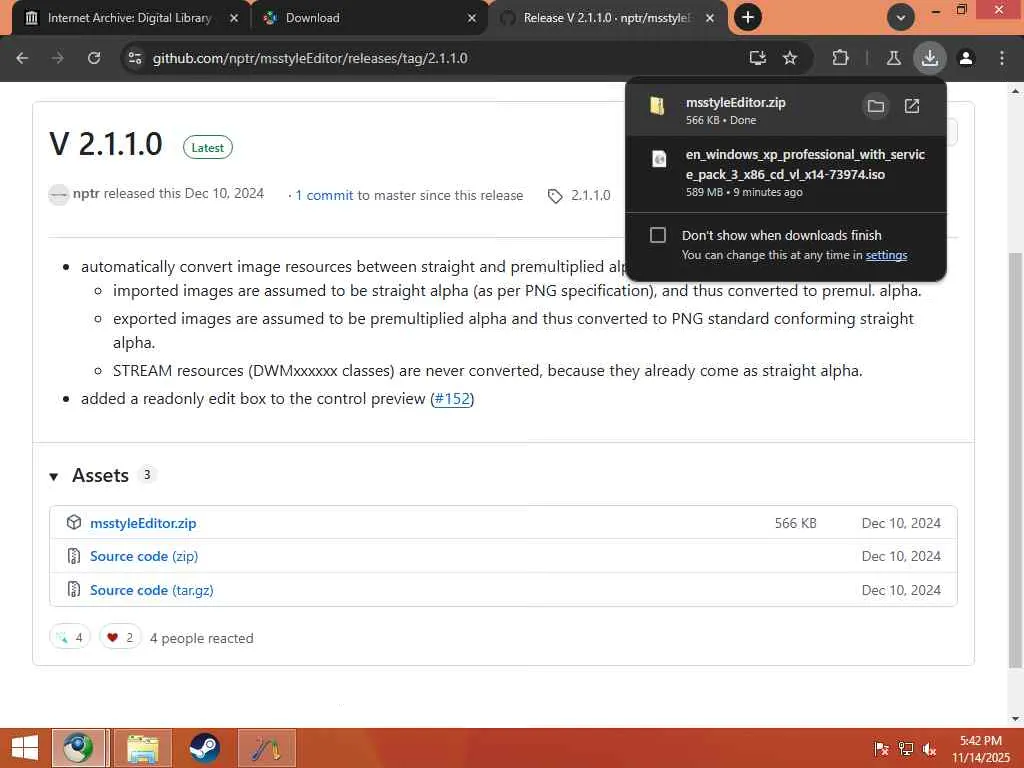This screenshot has width=1024, height=768.
Task: Open the Chrome Labs flask icon
Action: (893, 58)
